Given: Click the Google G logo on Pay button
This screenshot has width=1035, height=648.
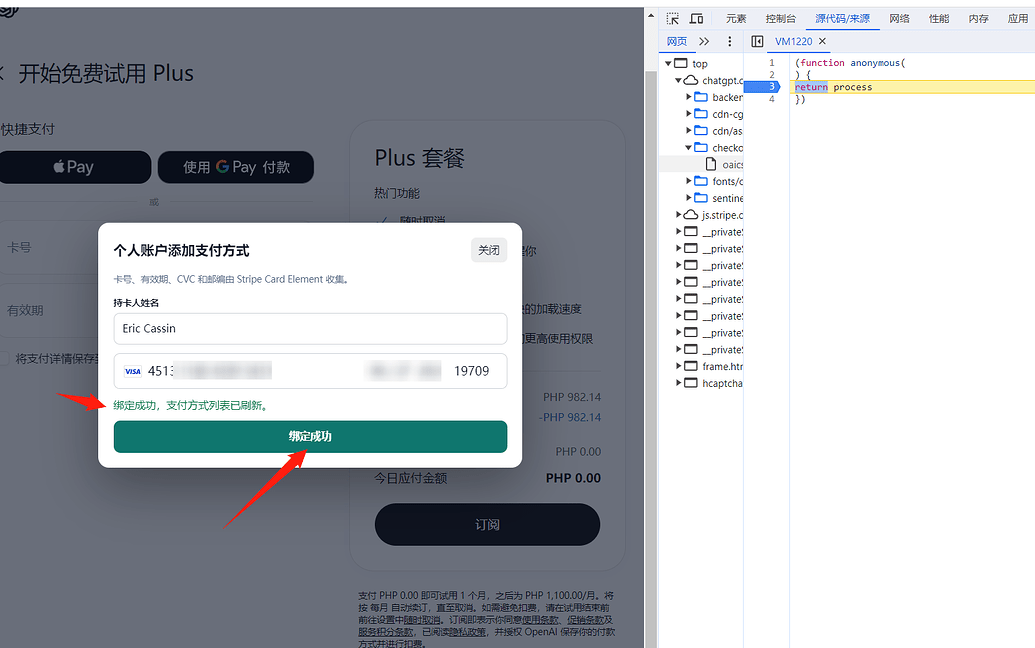Looking at the screenshot, I should [222, 166].
